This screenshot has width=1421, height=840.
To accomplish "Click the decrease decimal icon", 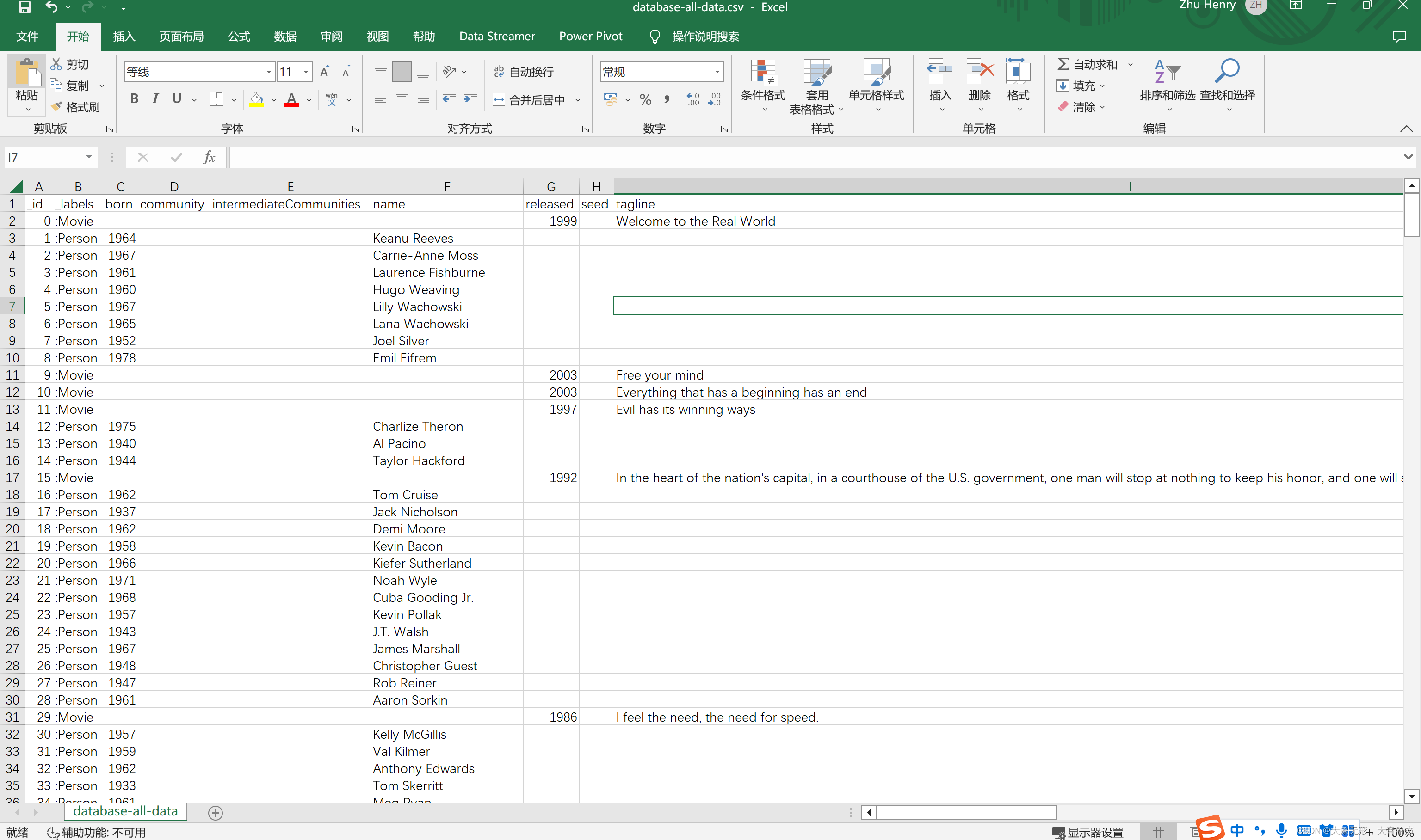I will point(715,99).
